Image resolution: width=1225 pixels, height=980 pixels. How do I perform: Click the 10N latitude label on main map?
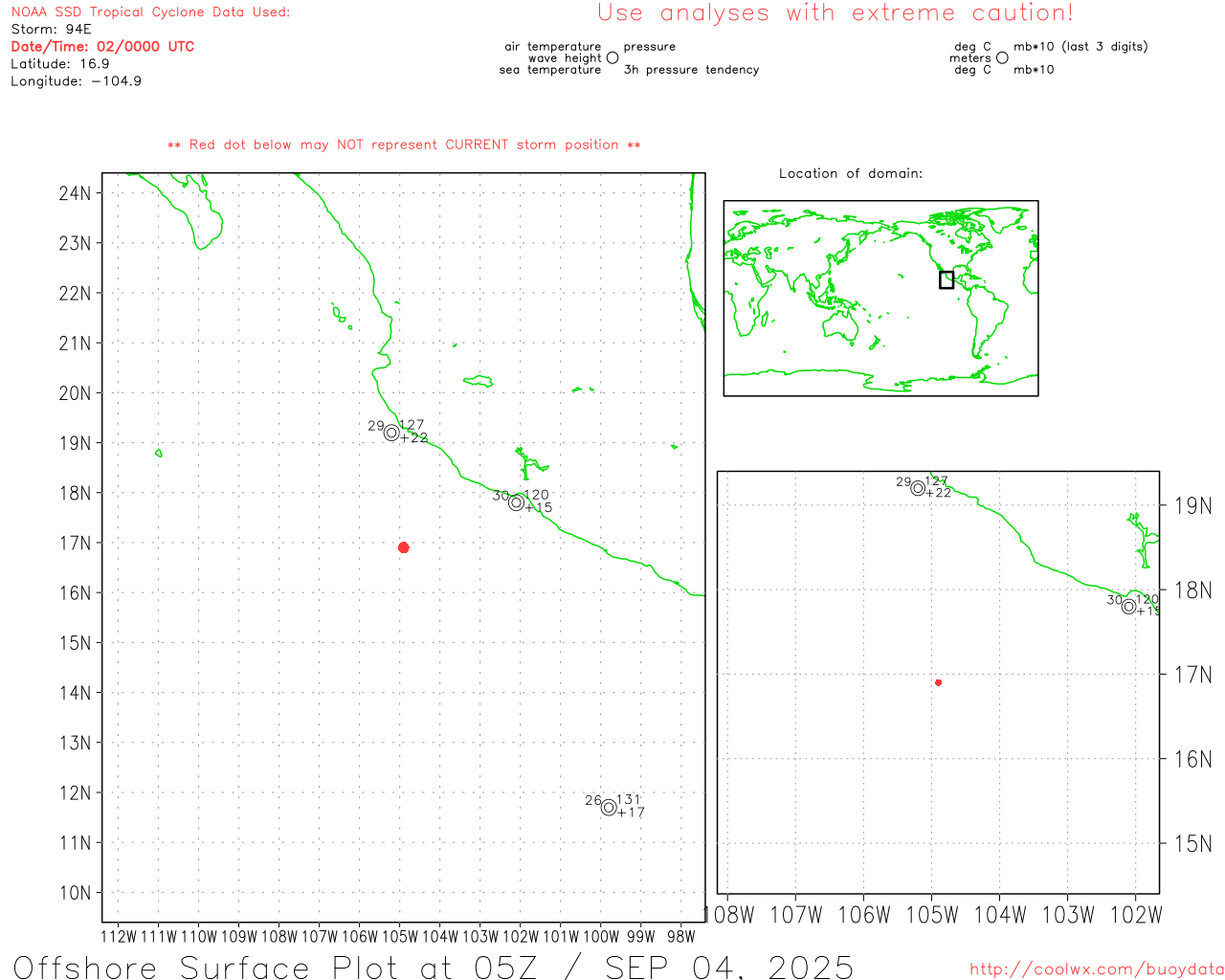pos(75,893)
